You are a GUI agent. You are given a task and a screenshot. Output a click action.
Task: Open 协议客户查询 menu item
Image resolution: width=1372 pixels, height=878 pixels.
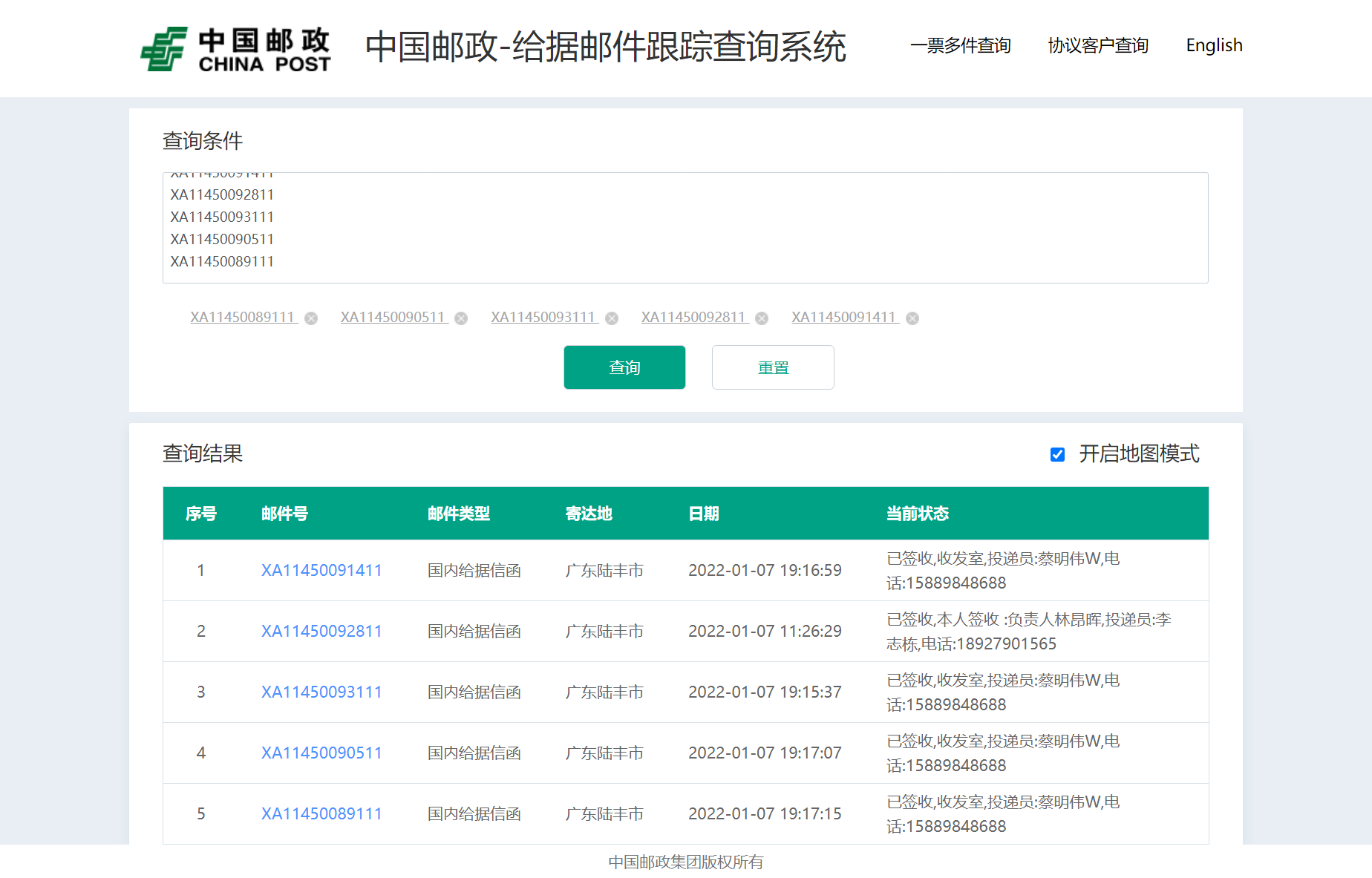pos(1098,45)
